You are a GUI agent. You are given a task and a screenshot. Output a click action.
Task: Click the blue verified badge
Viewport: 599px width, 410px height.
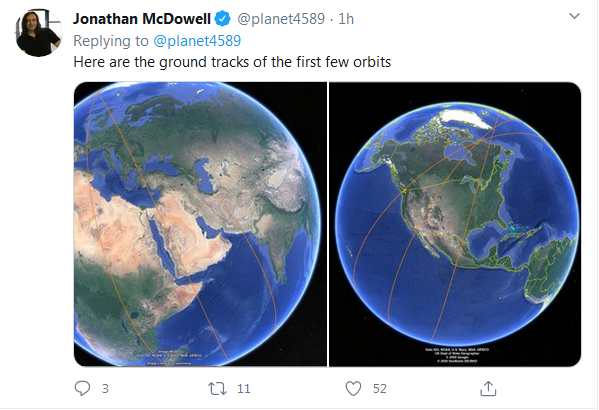222,18
